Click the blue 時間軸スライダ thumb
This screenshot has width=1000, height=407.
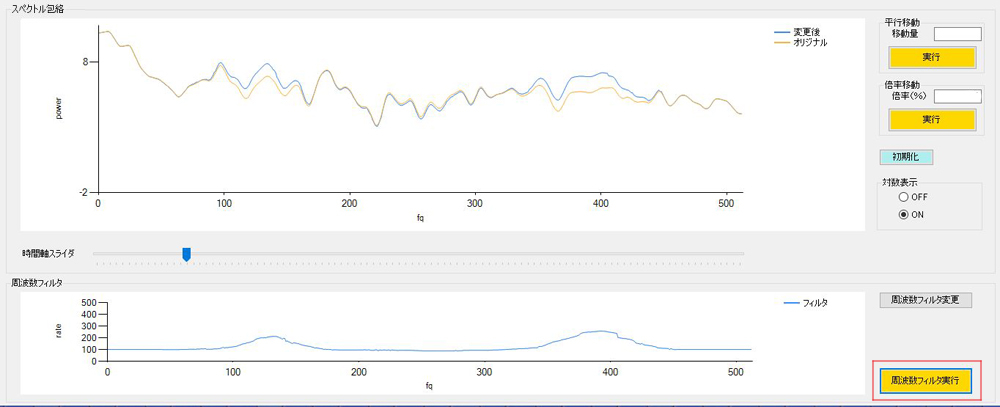tap(186, 254)
